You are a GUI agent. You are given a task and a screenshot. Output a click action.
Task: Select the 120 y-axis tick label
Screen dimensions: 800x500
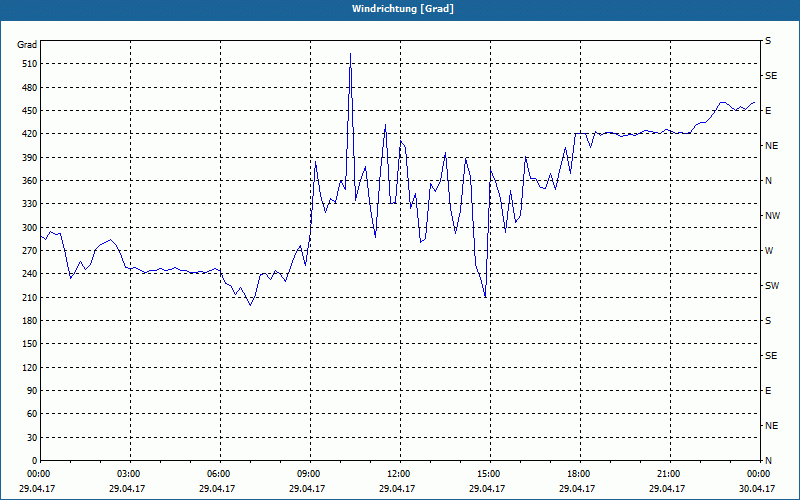(x=29, y=367)
